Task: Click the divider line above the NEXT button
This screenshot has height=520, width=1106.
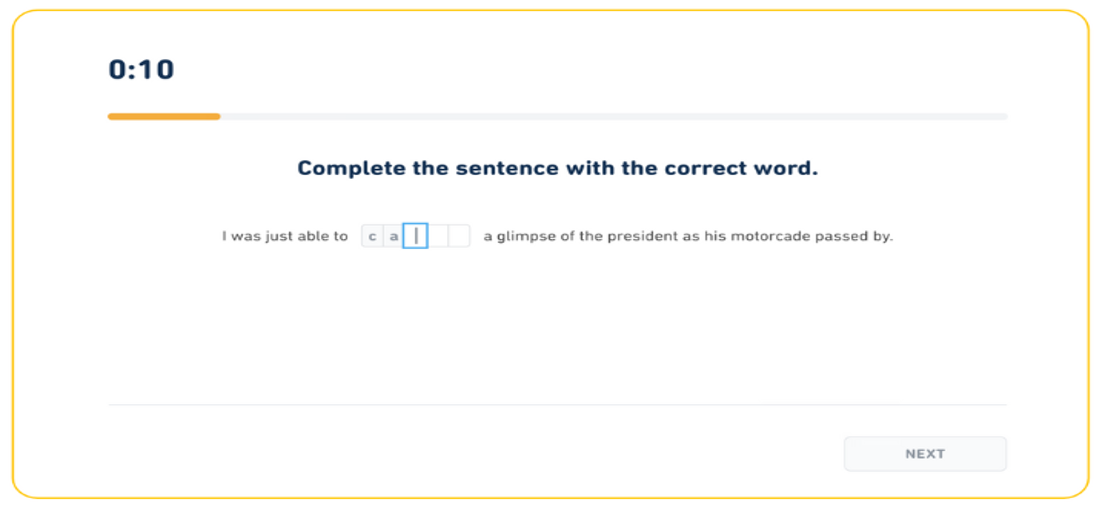Action: (x=557, y=405)
